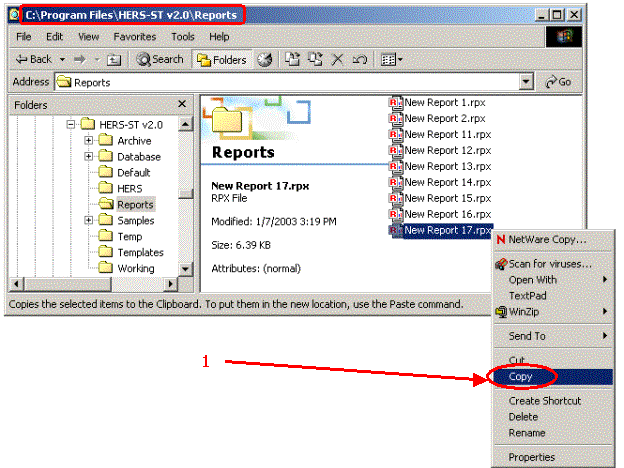The height and width of the screenshot is (468, 624).
Task: Close the Folders pane
Action: tap(182, 104)
